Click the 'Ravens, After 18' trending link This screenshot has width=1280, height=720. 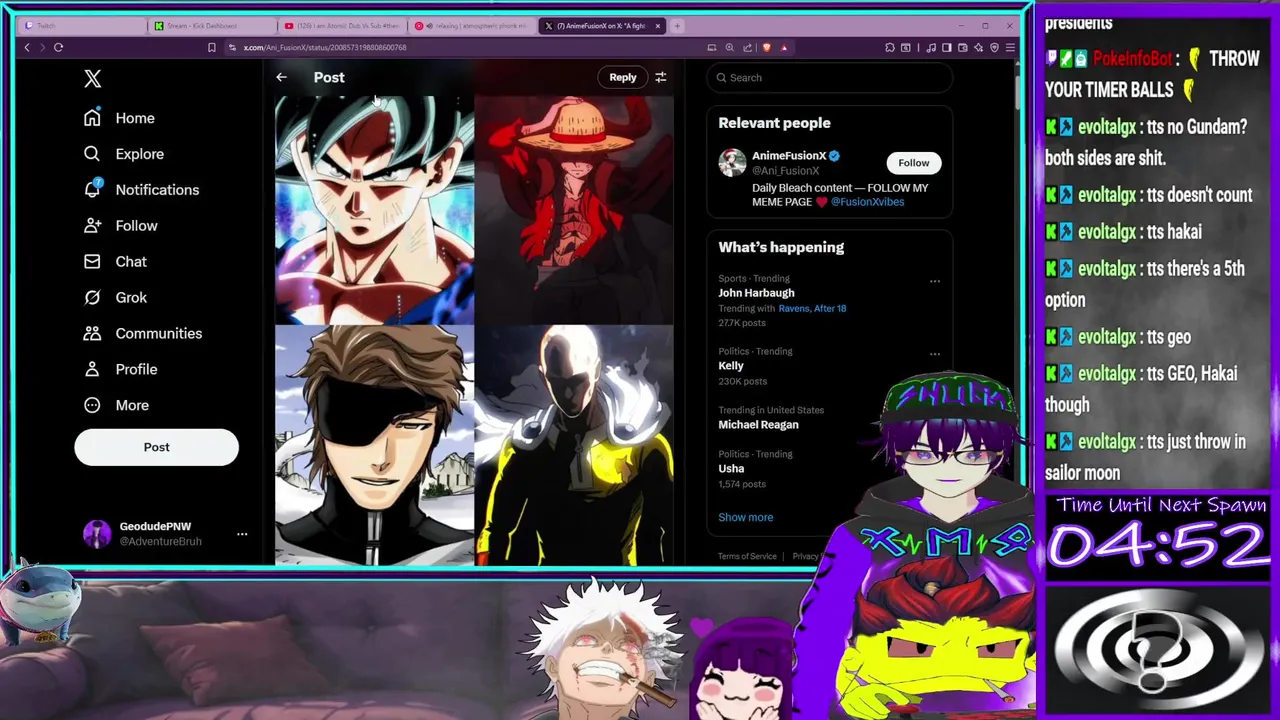pos(812,309)
